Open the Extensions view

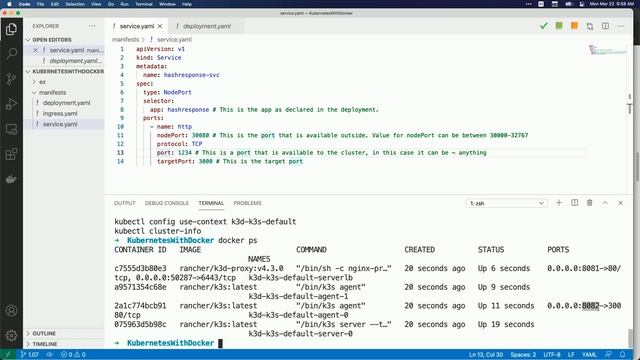pyautogui.click(x=11, y=154)
